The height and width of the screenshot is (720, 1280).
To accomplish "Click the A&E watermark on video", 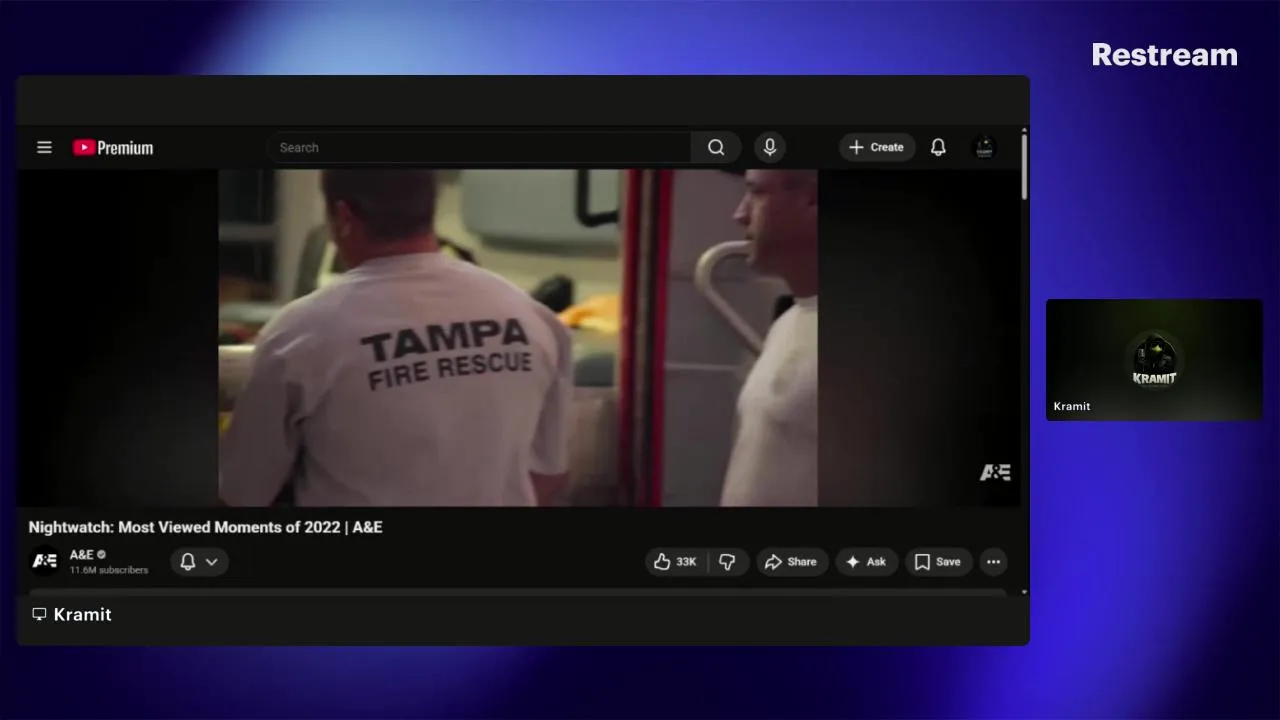I will click(x=995, y=472).
